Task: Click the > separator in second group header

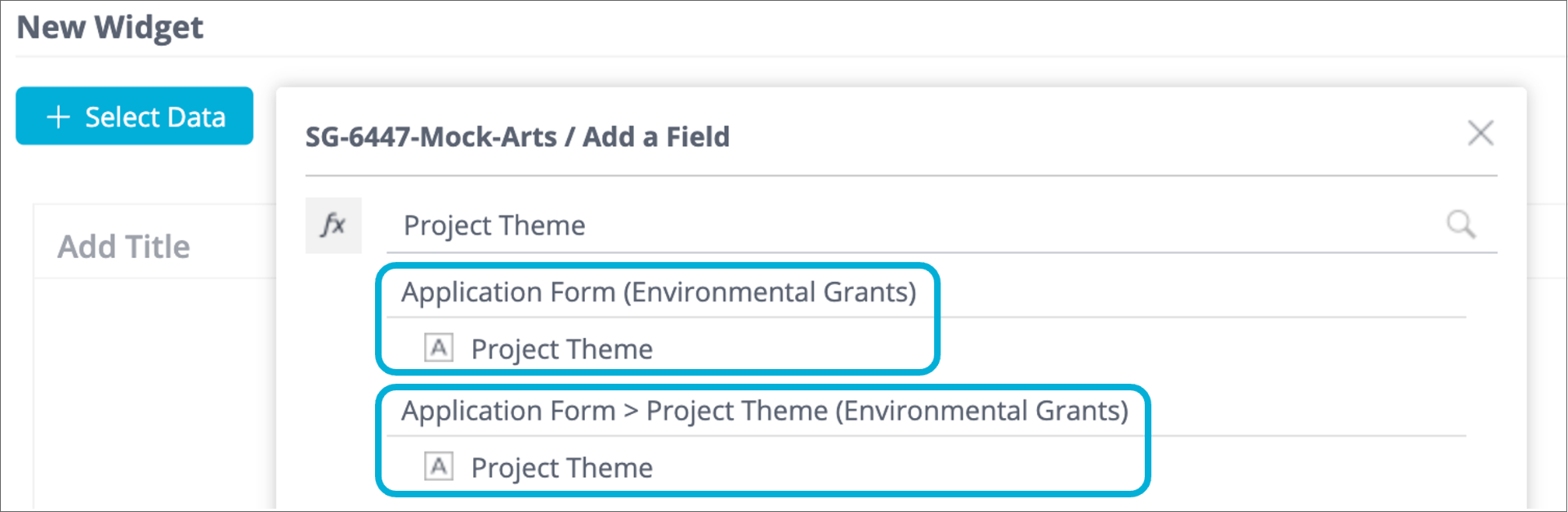Action: (630, 411)
